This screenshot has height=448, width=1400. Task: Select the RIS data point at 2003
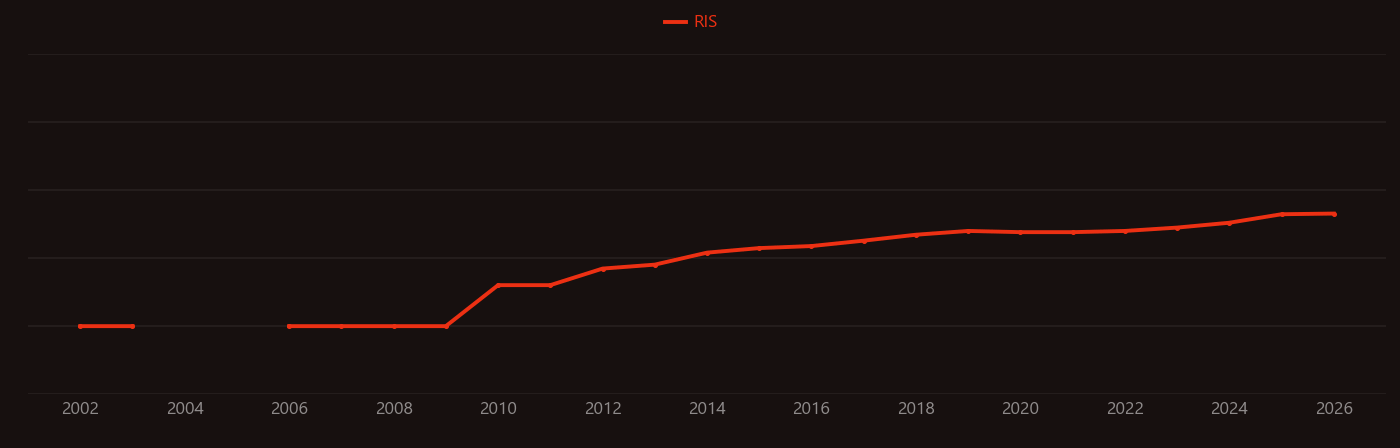pyautogui.click(x=132, y=326)
